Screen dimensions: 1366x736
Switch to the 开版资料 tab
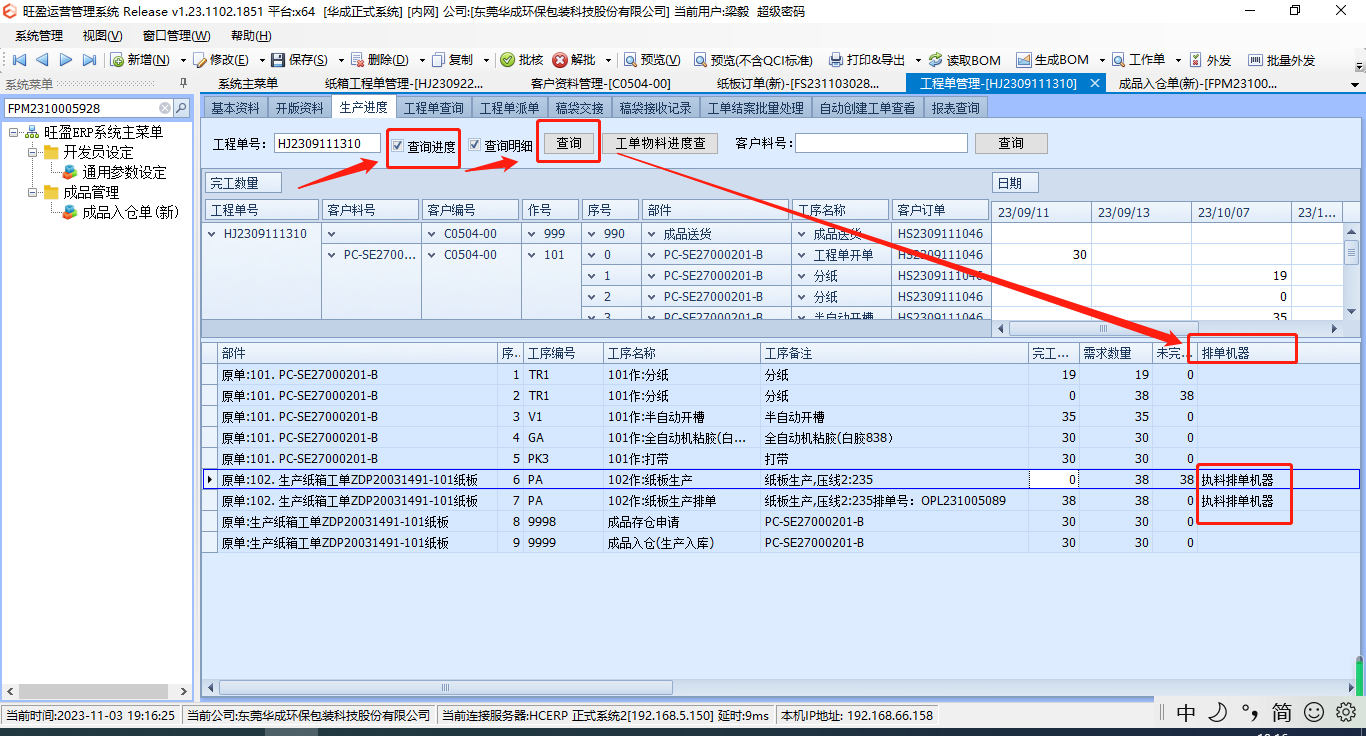(x=300, y=108)
